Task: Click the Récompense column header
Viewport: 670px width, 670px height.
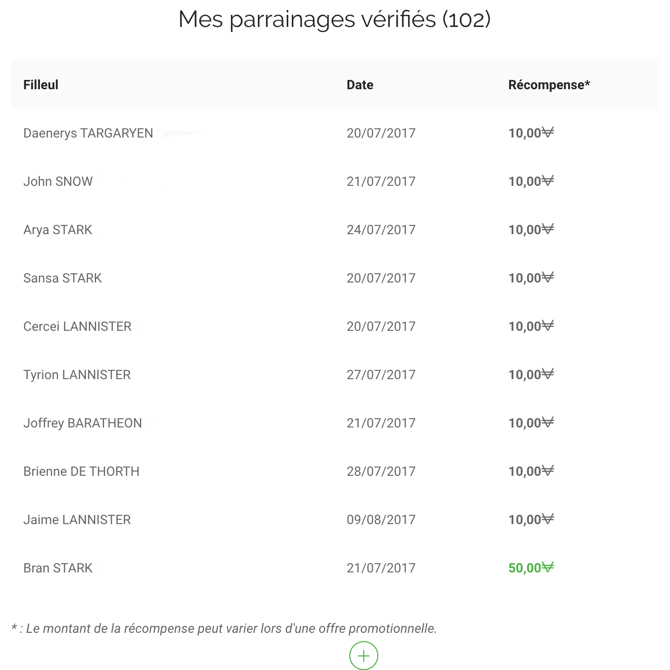Action: pos(549,85)
